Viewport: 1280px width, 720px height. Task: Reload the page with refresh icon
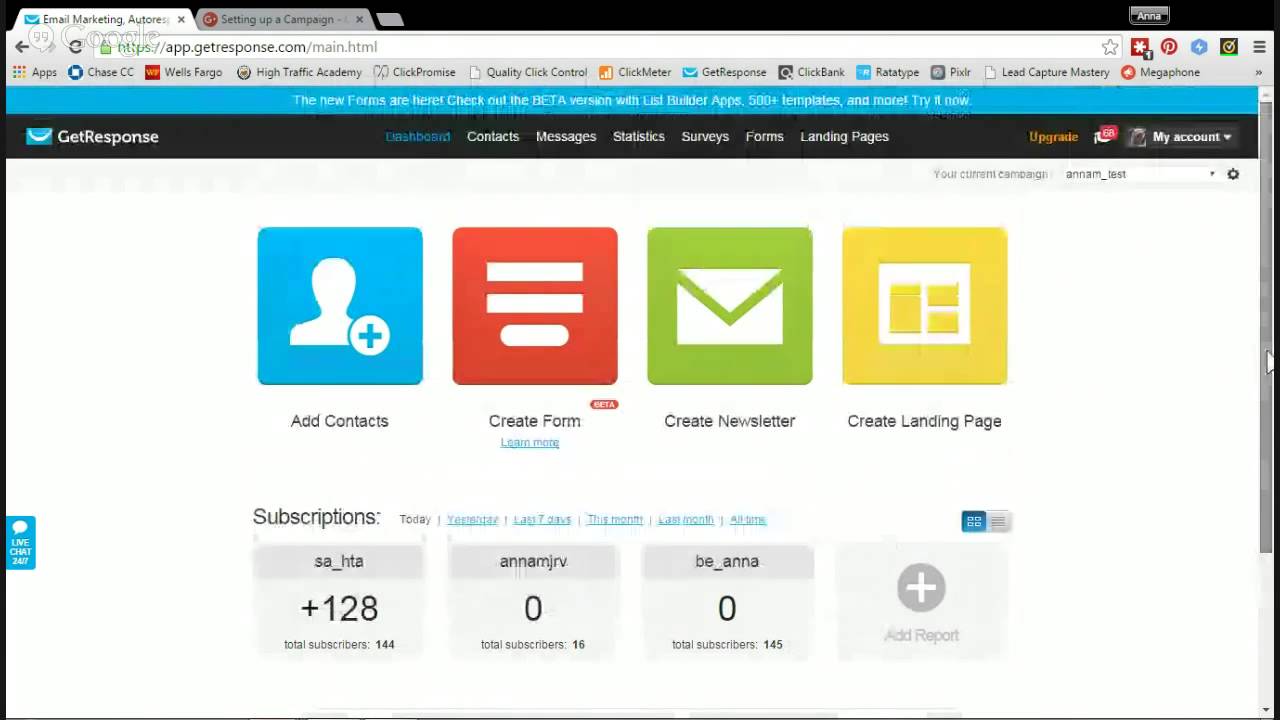(x=75, y=47)
